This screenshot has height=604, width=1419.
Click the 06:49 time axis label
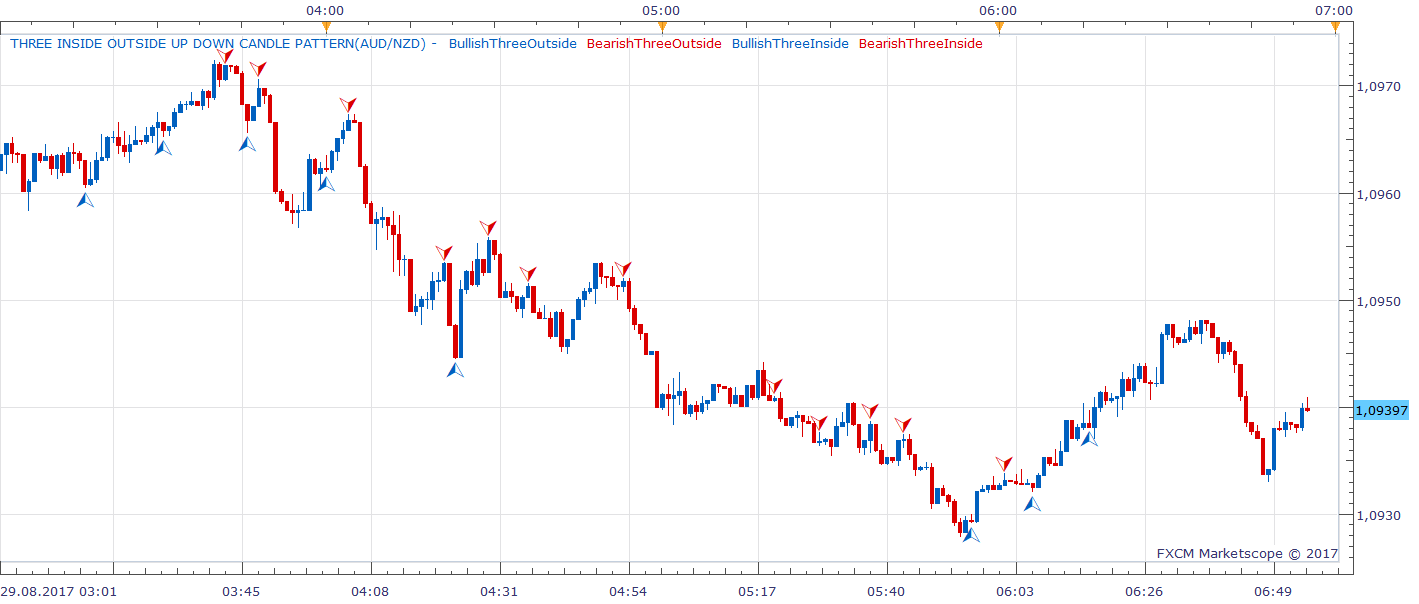point(1273,591)
